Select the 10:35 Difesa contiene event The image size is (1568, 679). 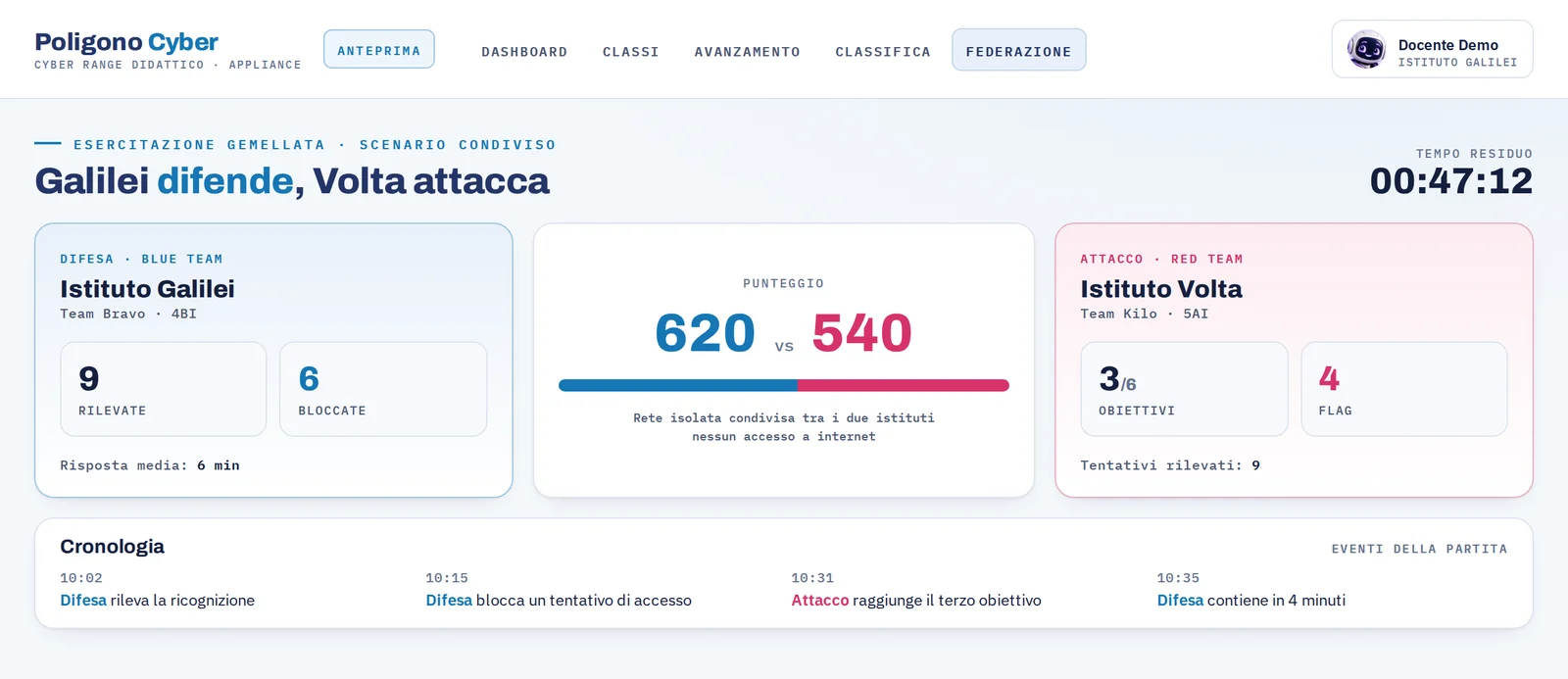pyautogui.click(x=1251, y=590)
